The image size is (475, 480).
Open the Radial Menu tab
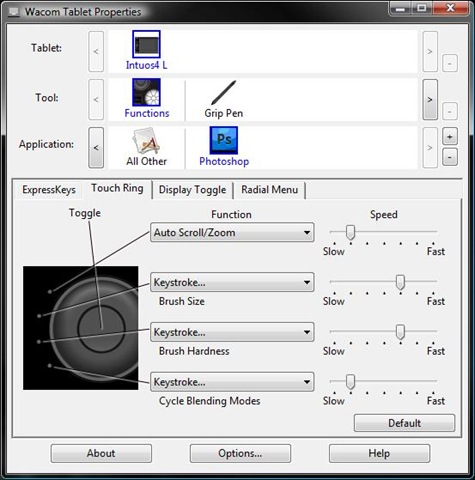[x=270, y=190]
